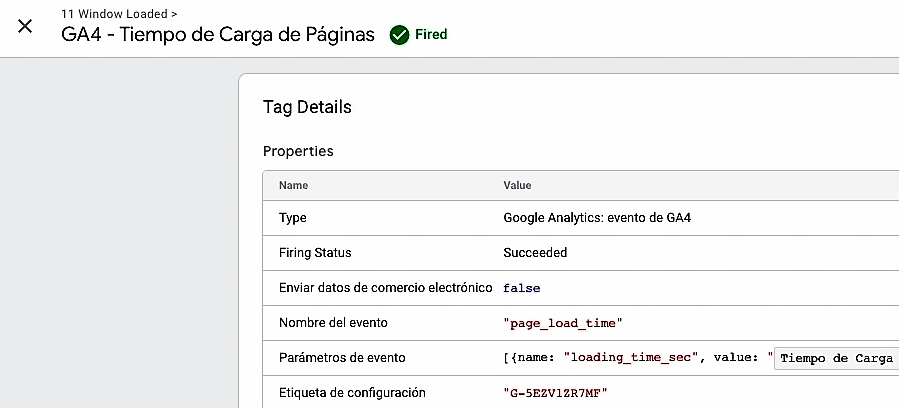Click the green Fired checkmark icon

pyautogui.click(x=399, y=35)
